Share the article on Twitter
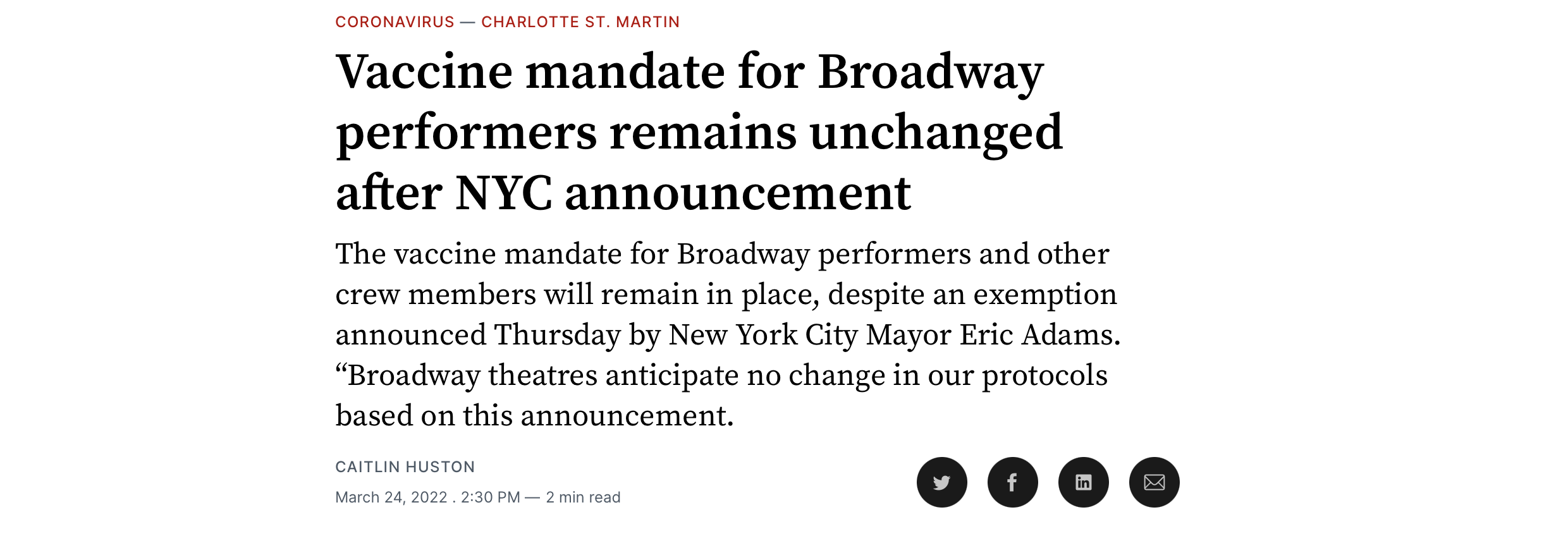 [x=941, y=482]
